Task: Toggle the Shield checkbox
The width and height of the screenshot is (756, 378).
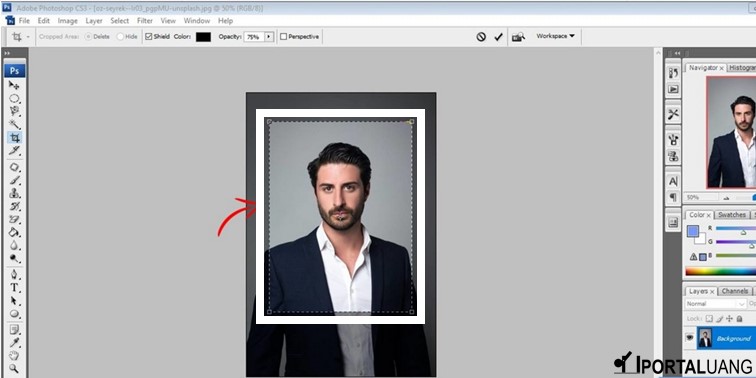Action: point(148,37)
